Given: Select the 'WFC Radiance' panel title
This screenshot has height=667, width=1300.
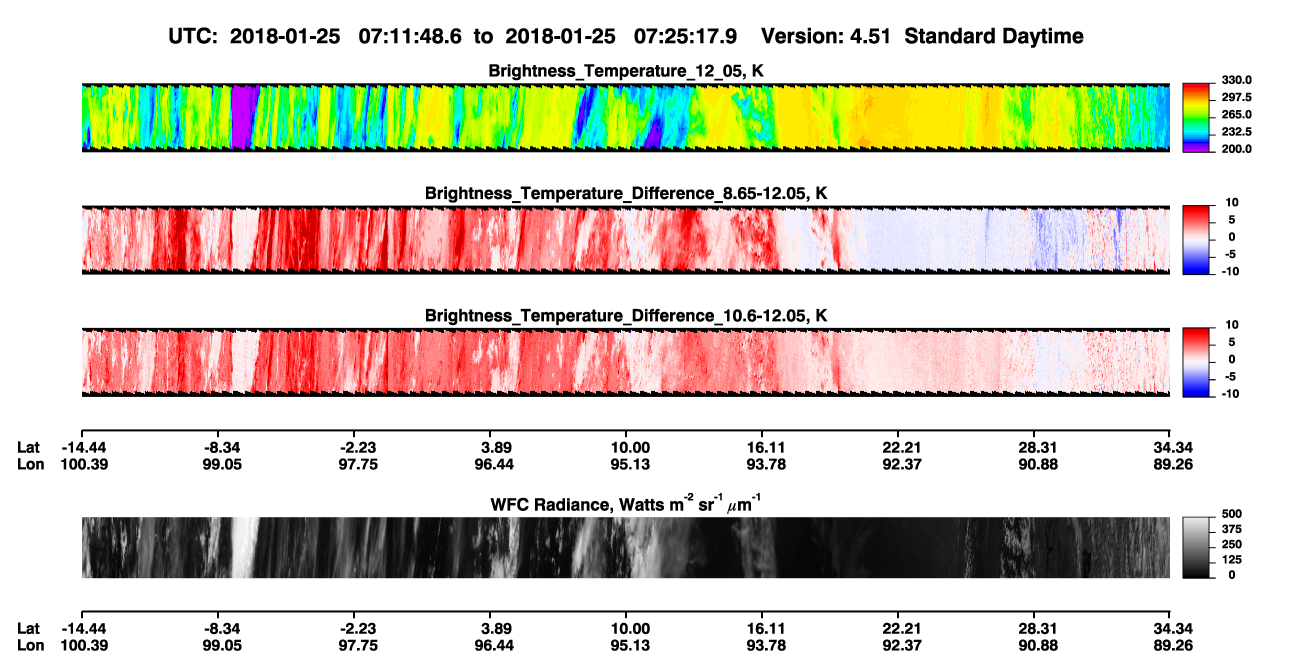Looking at the screenshot, I should click(x=626, y=504).
